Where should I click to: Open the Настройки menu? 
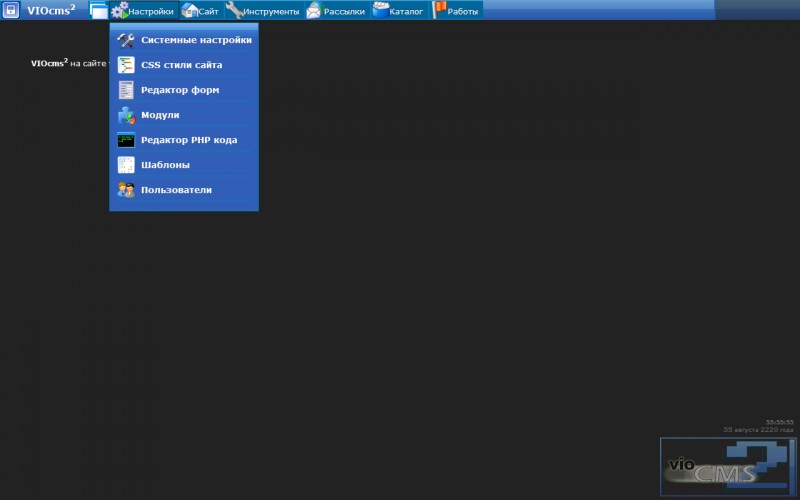point(144,11)
